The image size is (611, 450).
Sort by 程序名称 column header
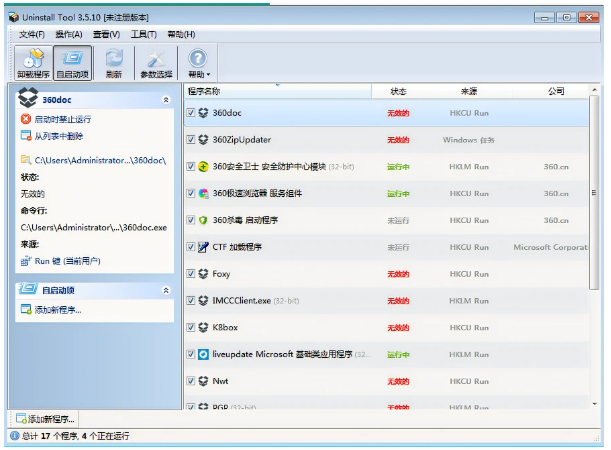(x=278, y=92)
